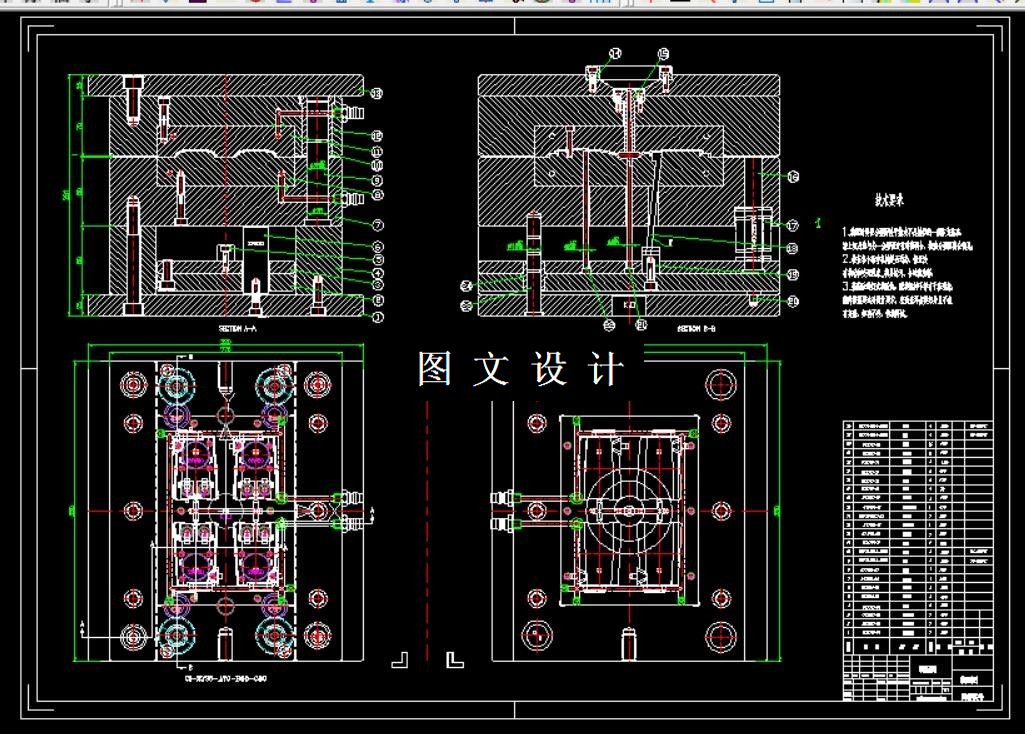Select part balloon number 17
Screen dimensions: 1025x734
click(x=792, y=225)
